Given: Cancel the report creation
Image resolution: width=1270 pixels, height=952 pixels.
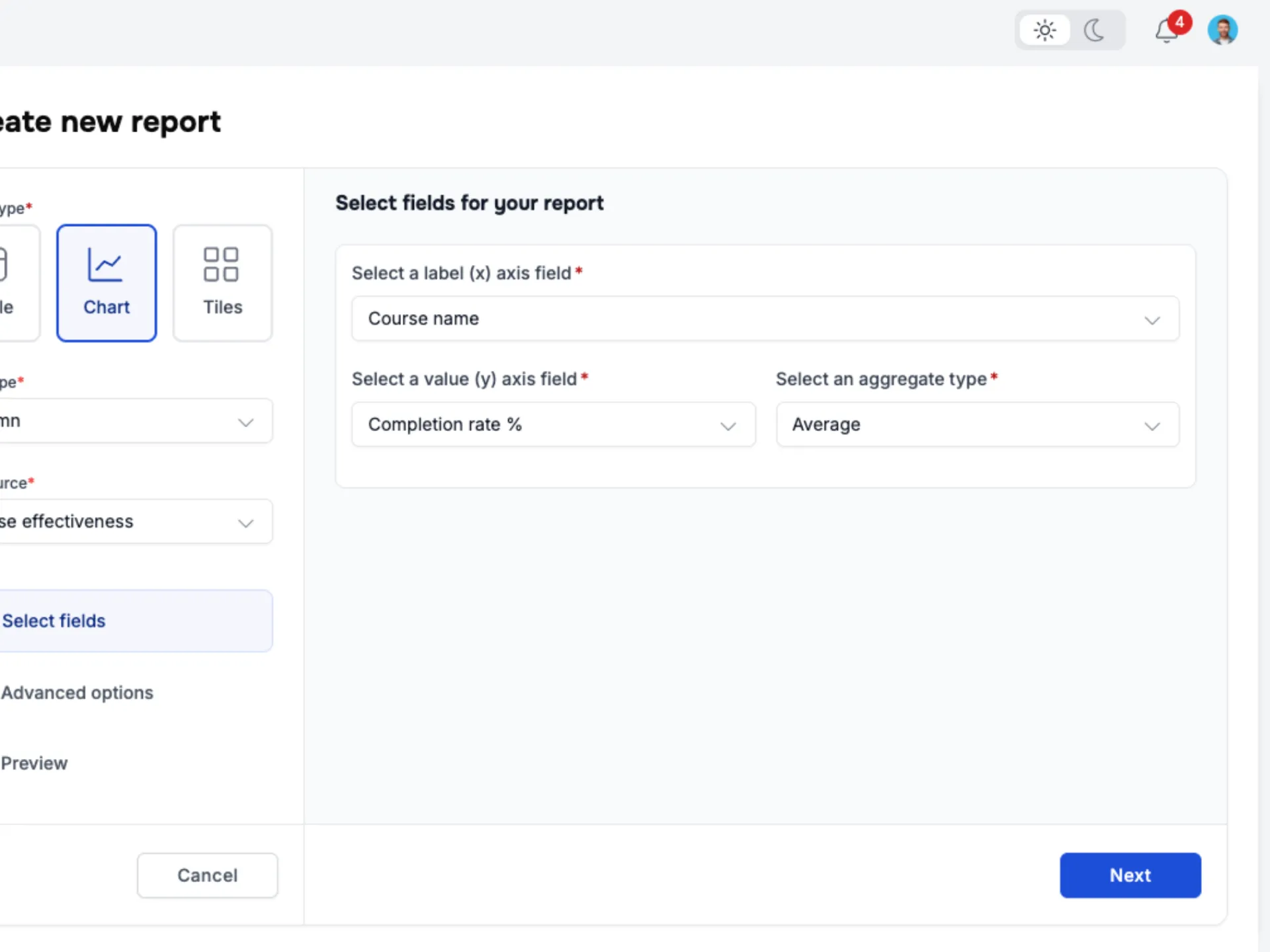Looking at the screenshot, I should tap(207, 875).
